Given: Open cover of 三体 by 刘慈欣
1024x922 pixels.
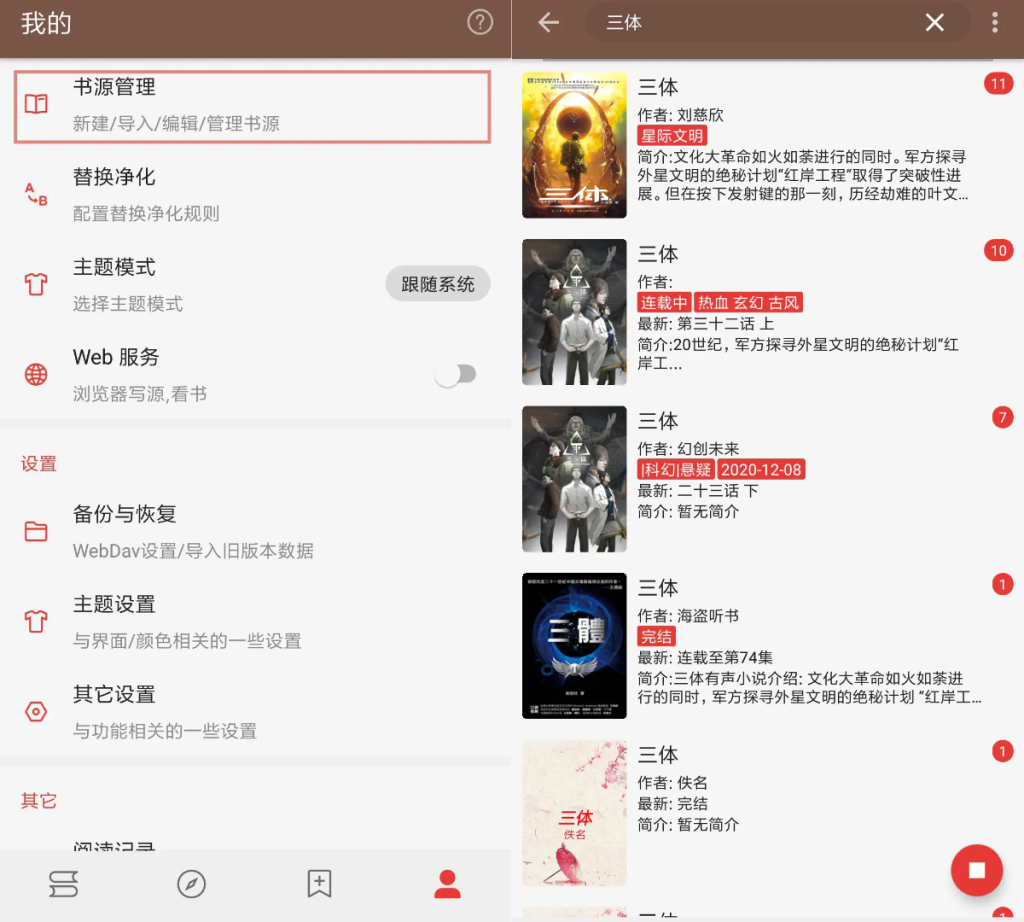Looking at the screenshot, I should pos(574,145).
